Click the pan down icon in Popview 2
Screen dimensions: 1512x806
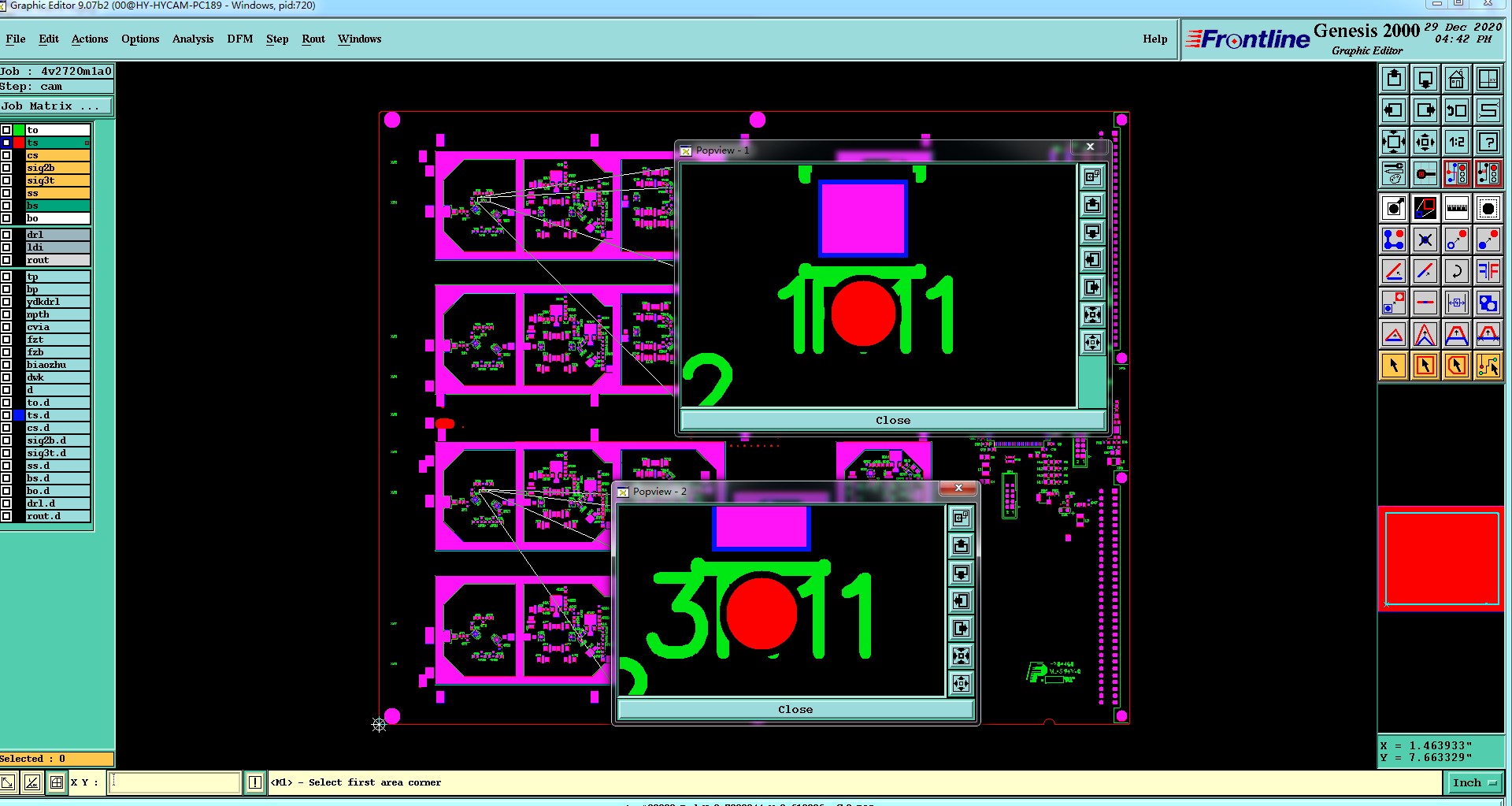[x=961, y=573]
